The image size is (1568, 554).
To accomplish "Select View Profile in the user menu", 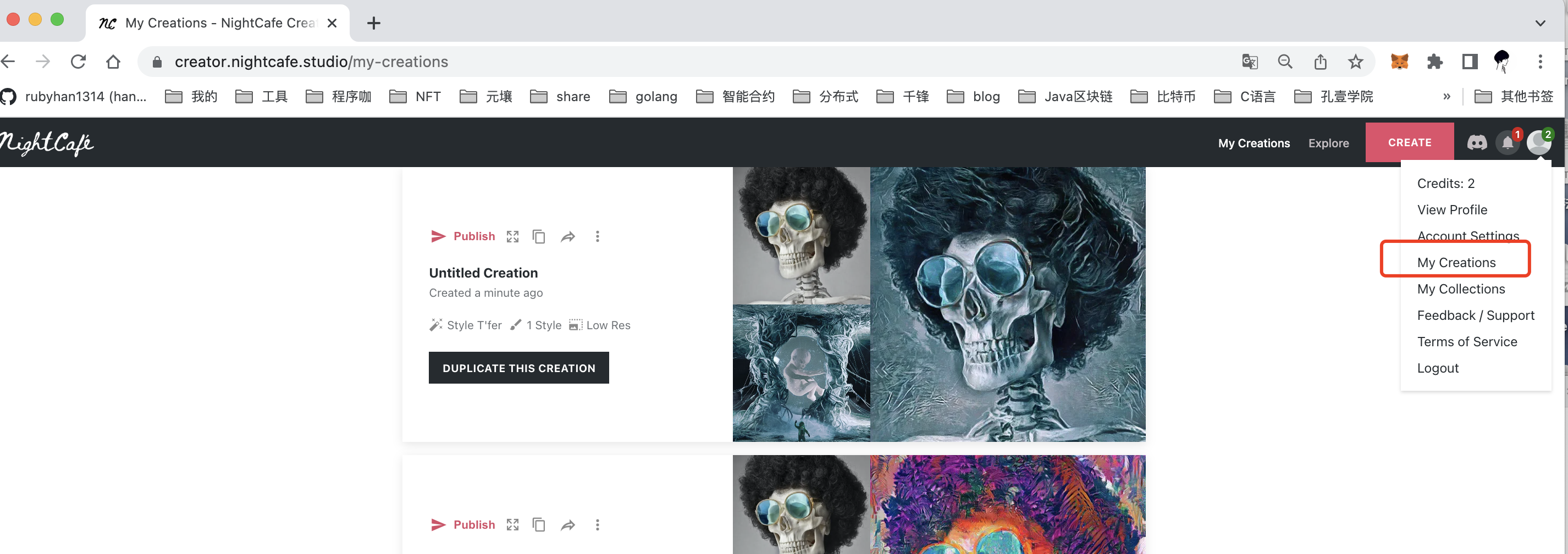I will click(1452, 209).
